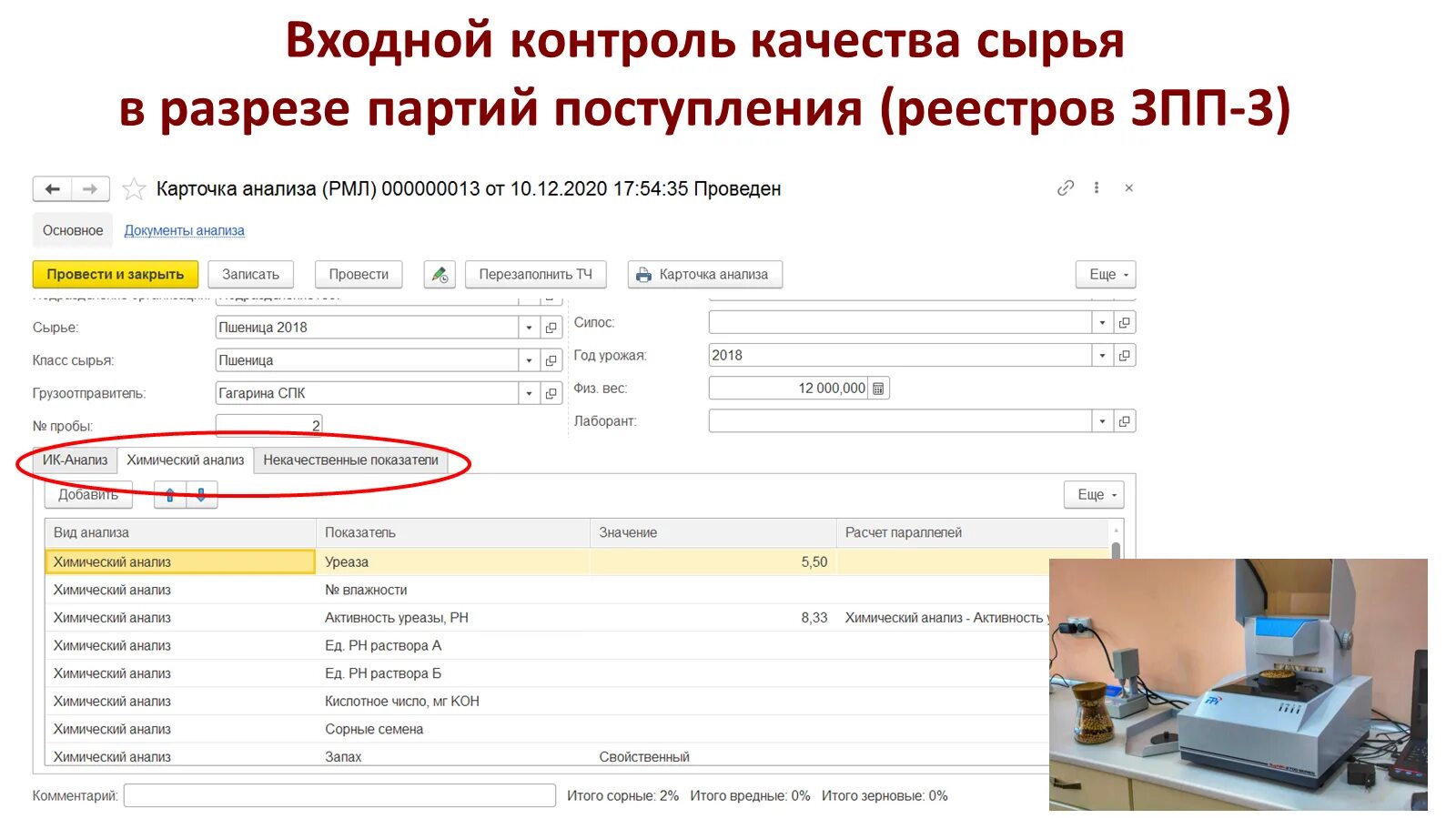This screenshot has height=819, width=1456.
Task: Close the analysis card form
Action: point(1128,187)
